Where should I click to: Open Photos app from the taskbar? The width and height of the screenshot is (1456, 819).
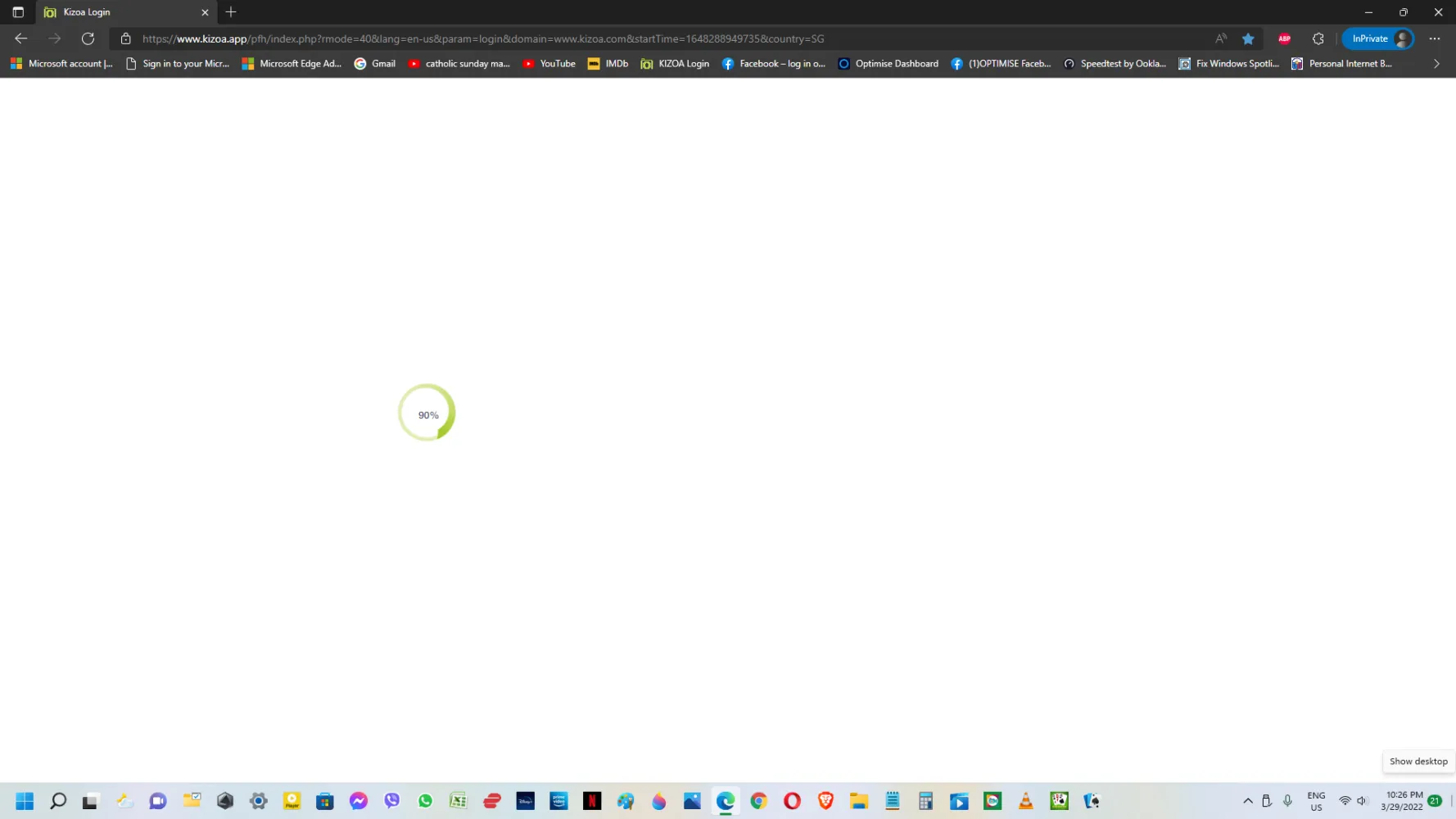[692, 801]
